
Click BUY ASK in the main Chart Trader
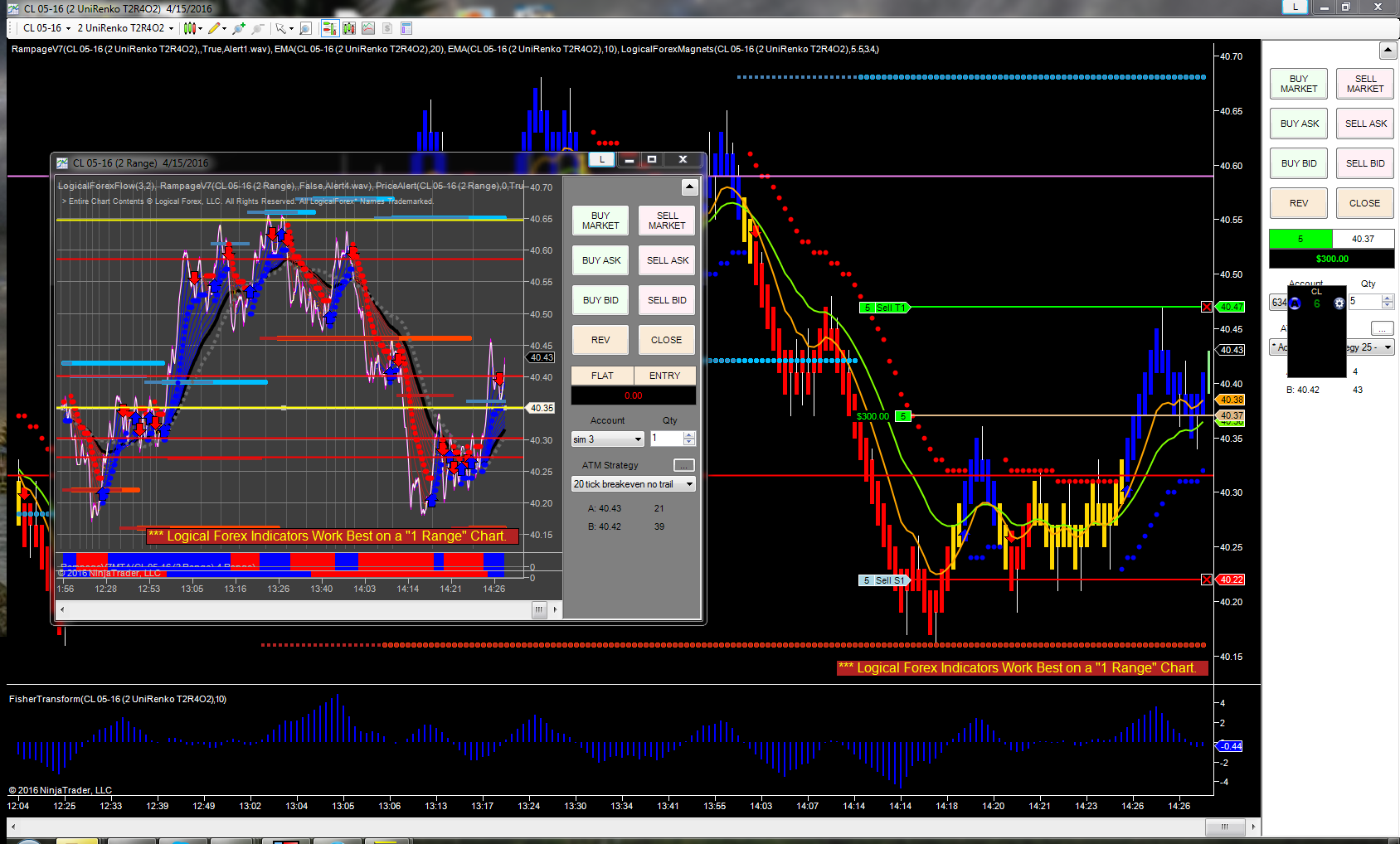pyautogui.click(x=1299, y=124)
